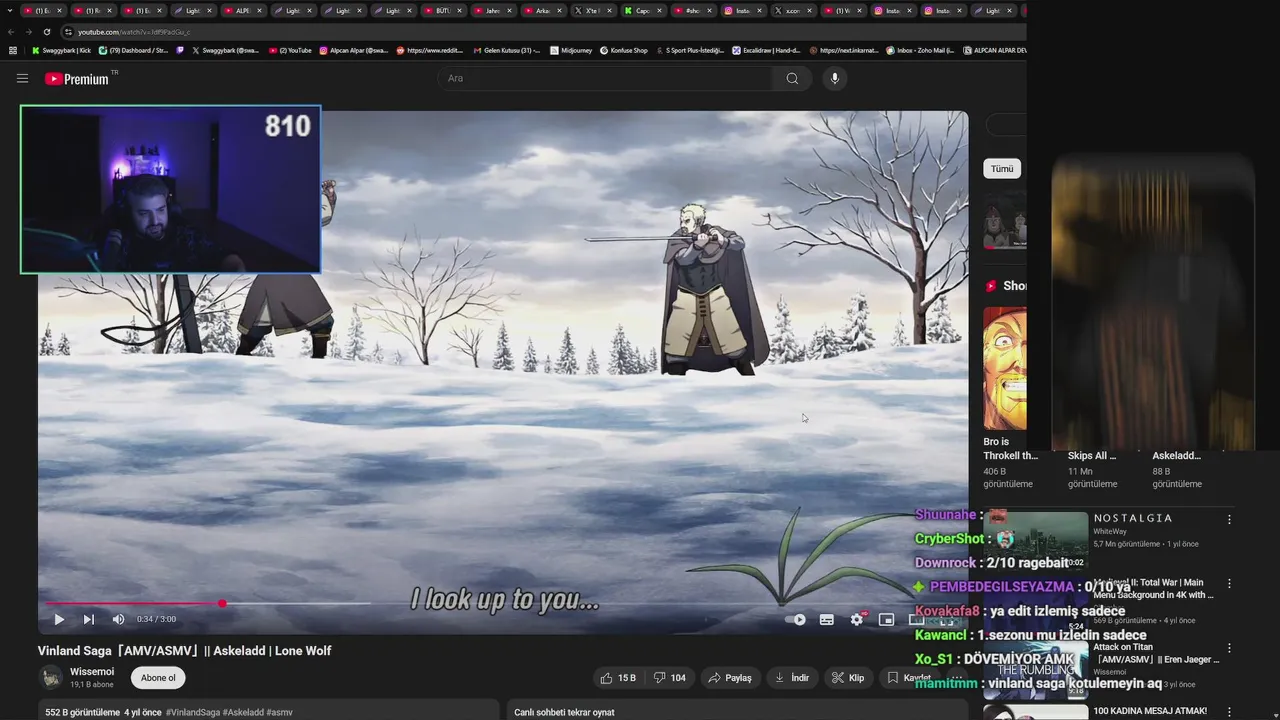Open more options for Total War menu video
Screen dimensions: 1280x720
(1229, 584)
